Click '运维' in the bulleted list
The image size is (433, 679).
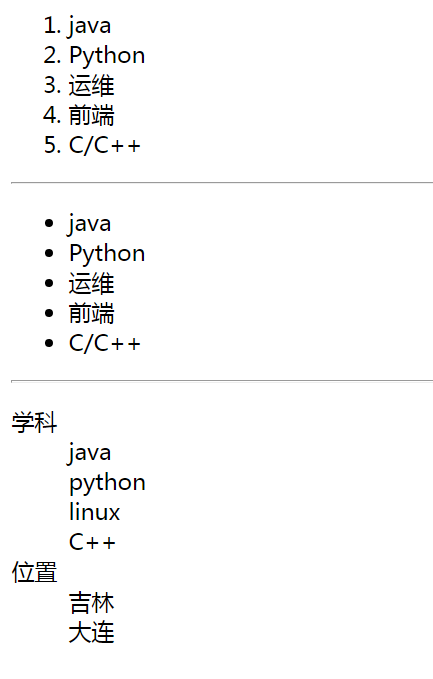[x=91, y=284]
